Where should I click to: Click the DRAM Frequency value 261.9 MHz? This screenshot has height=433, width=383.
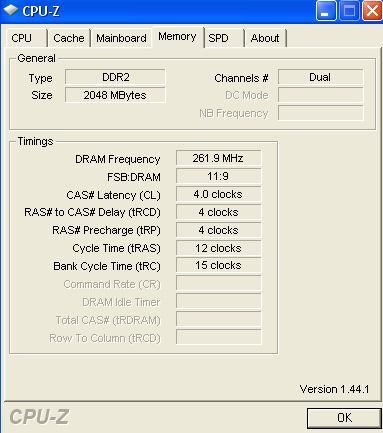[218, 158]
